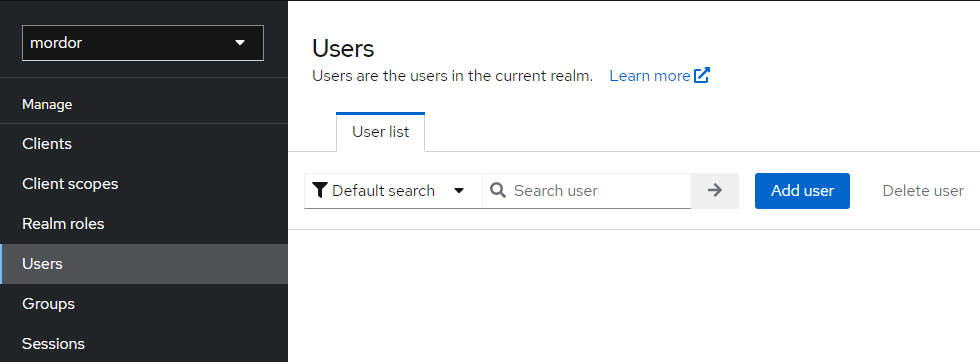Screen dimensions: 980x362
Task: Open Realm roles section
Action: click(x=144, y=224)
